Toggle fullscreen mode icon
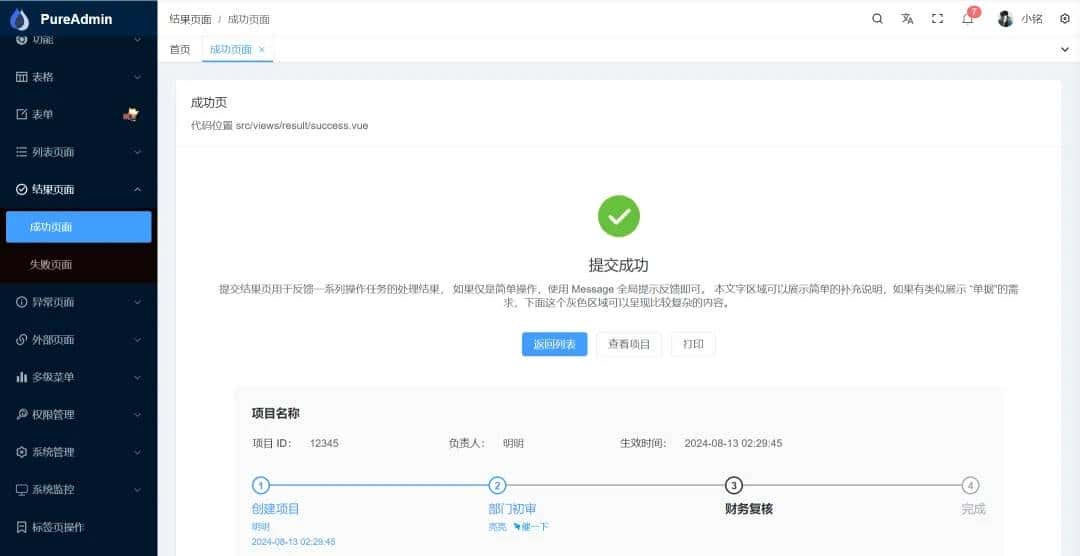This screenshot has height=556, width=1080. 937,19
